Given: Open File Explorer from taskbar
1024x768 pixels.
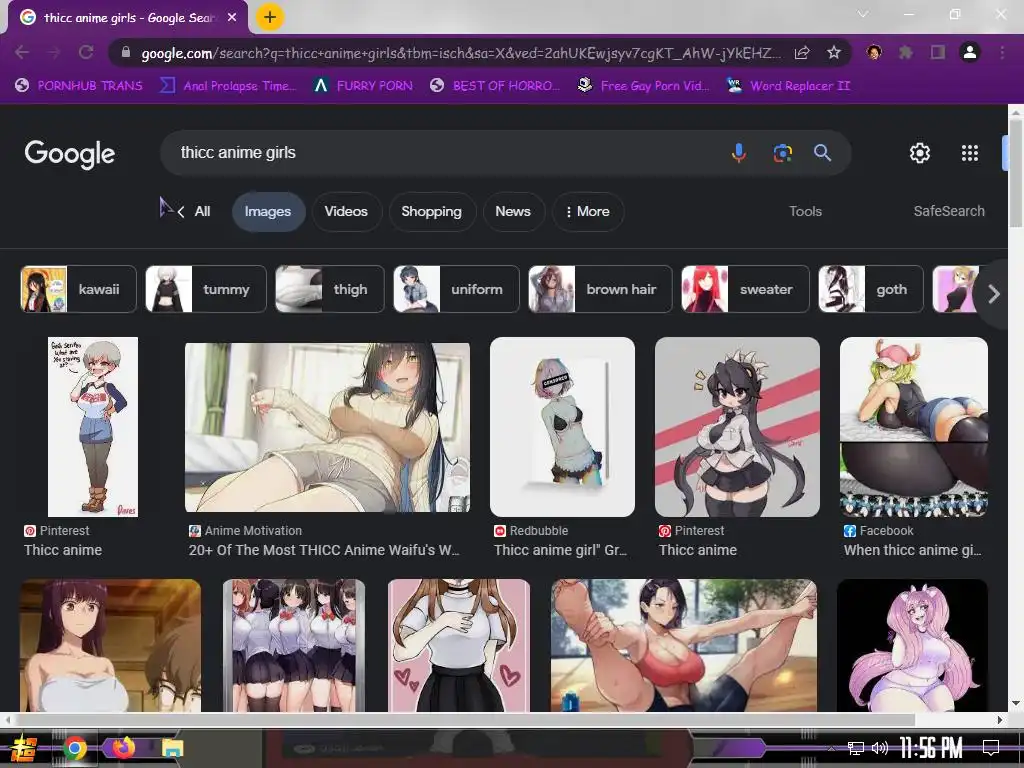Looking at the screenshot, I should pyautogui.click(x=173, y=748).
